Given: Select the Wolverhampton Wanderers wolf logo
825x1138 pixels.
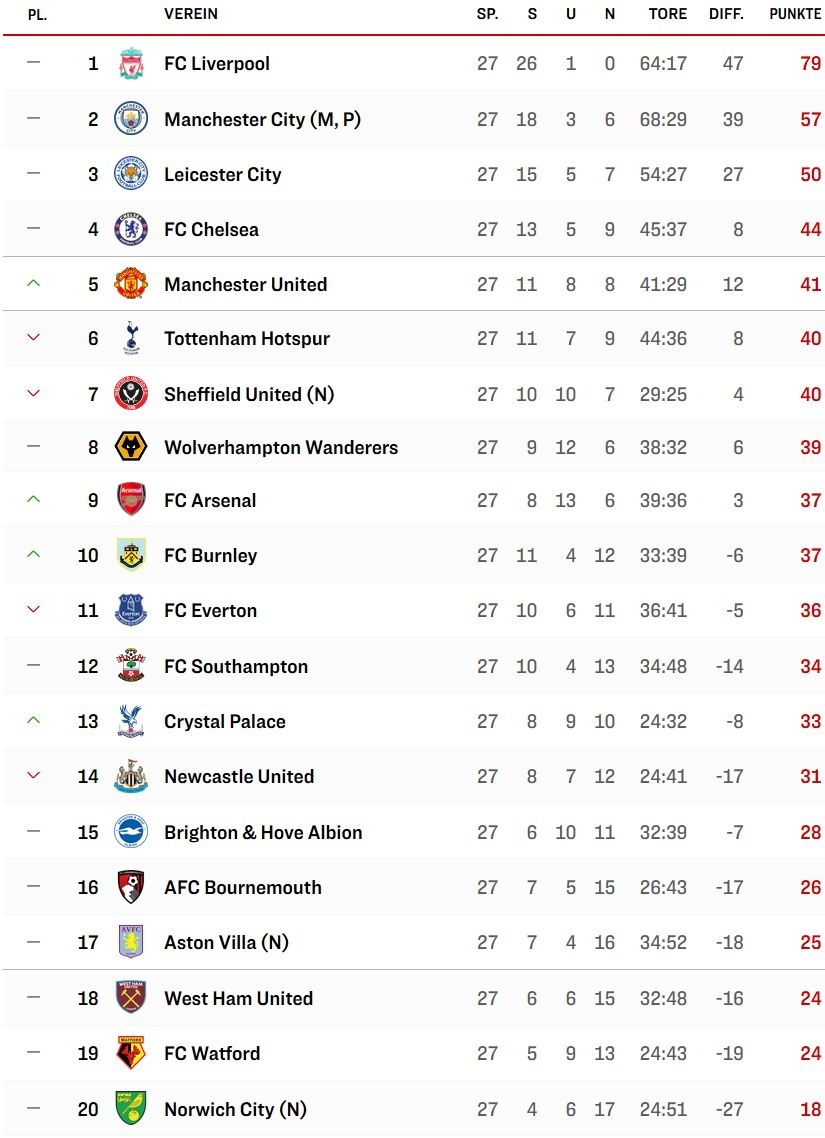Looking at the screenshot, I should coord(131,447).
